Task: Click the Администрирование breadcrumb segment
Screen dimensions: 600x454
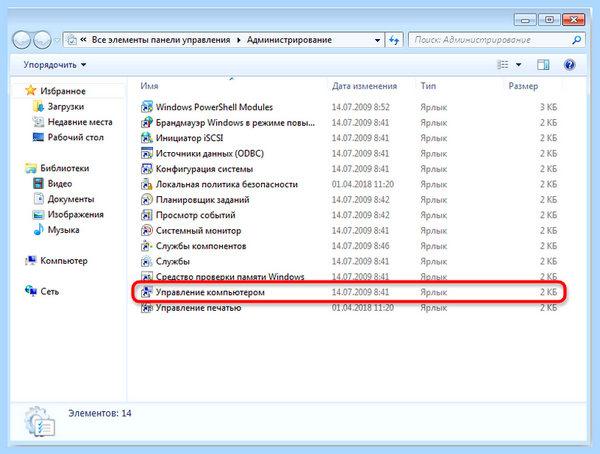Action: click(289, 40)
